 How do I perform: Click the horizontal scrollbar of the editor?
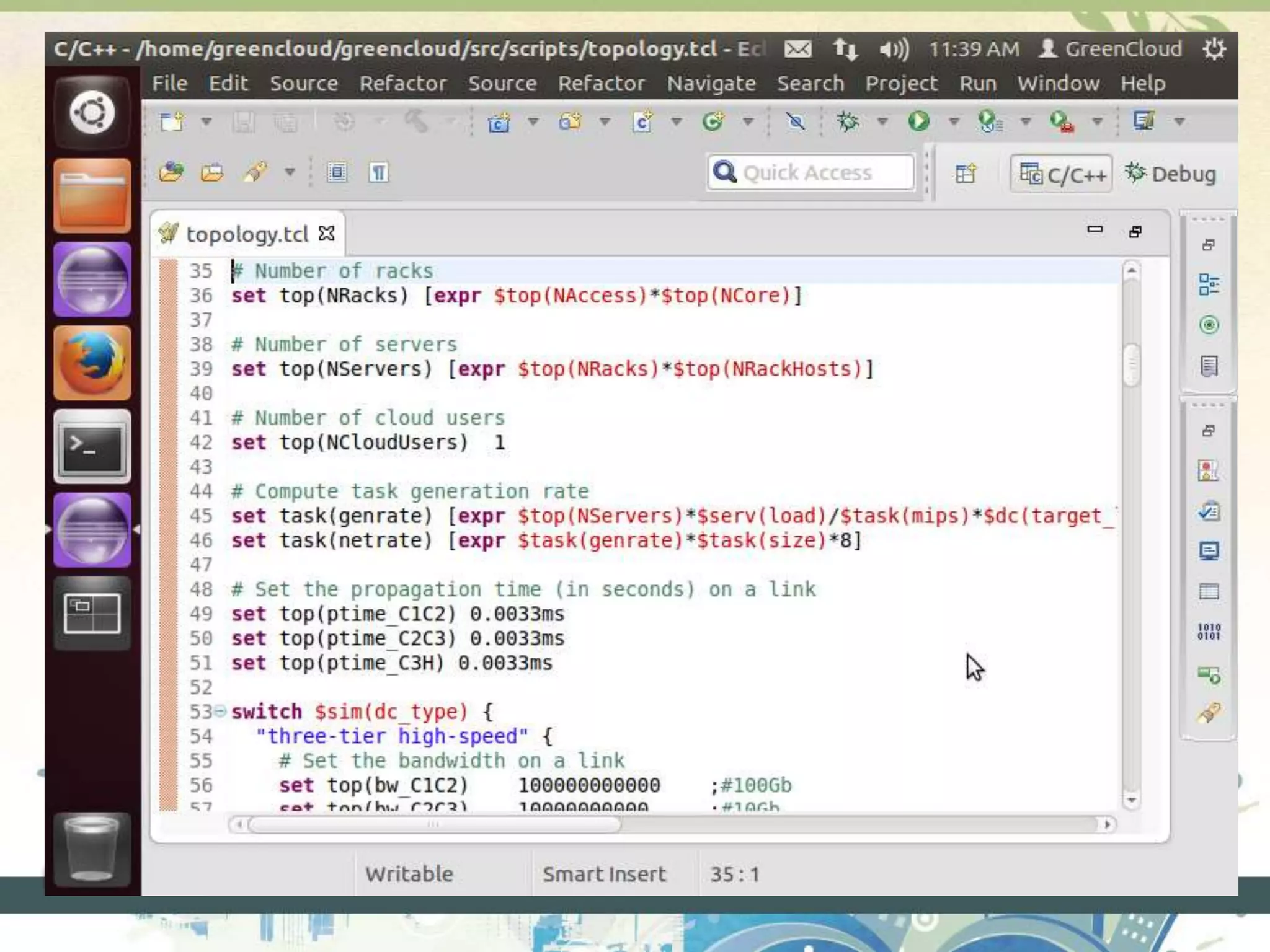coord(434,824)
